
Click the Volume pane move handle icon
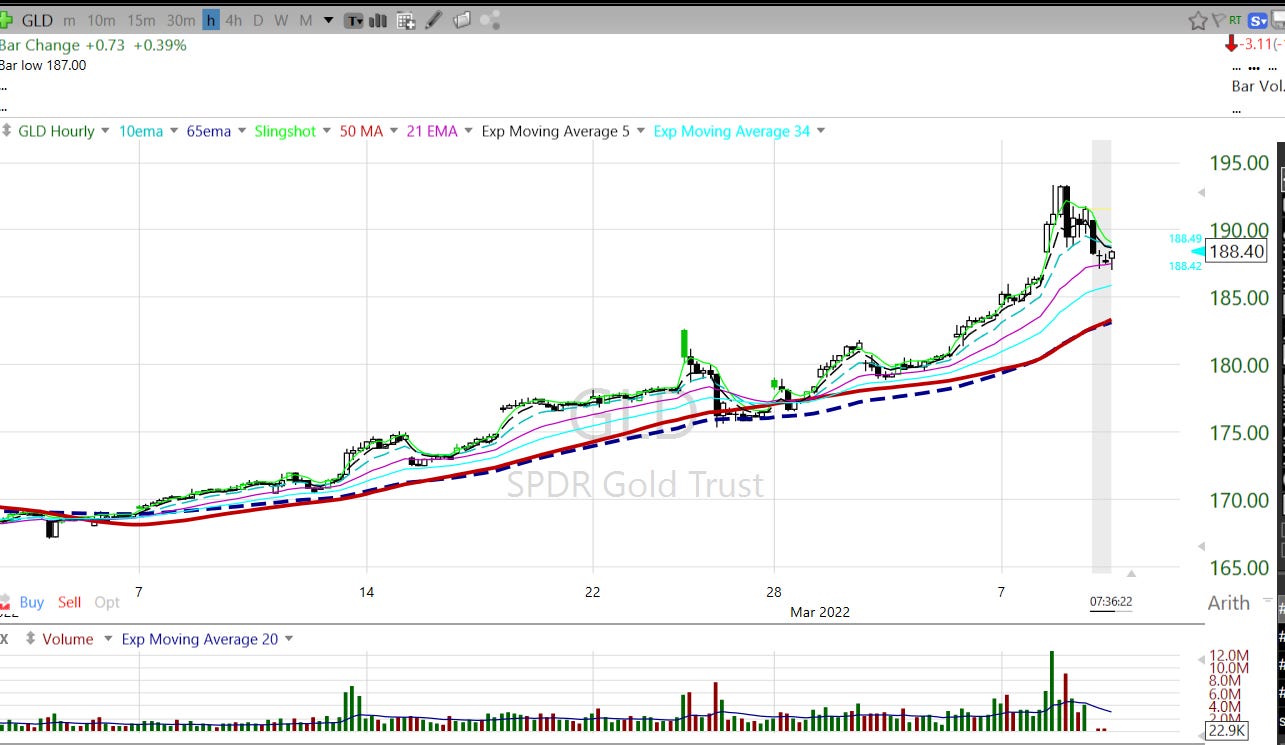[31, 639]
